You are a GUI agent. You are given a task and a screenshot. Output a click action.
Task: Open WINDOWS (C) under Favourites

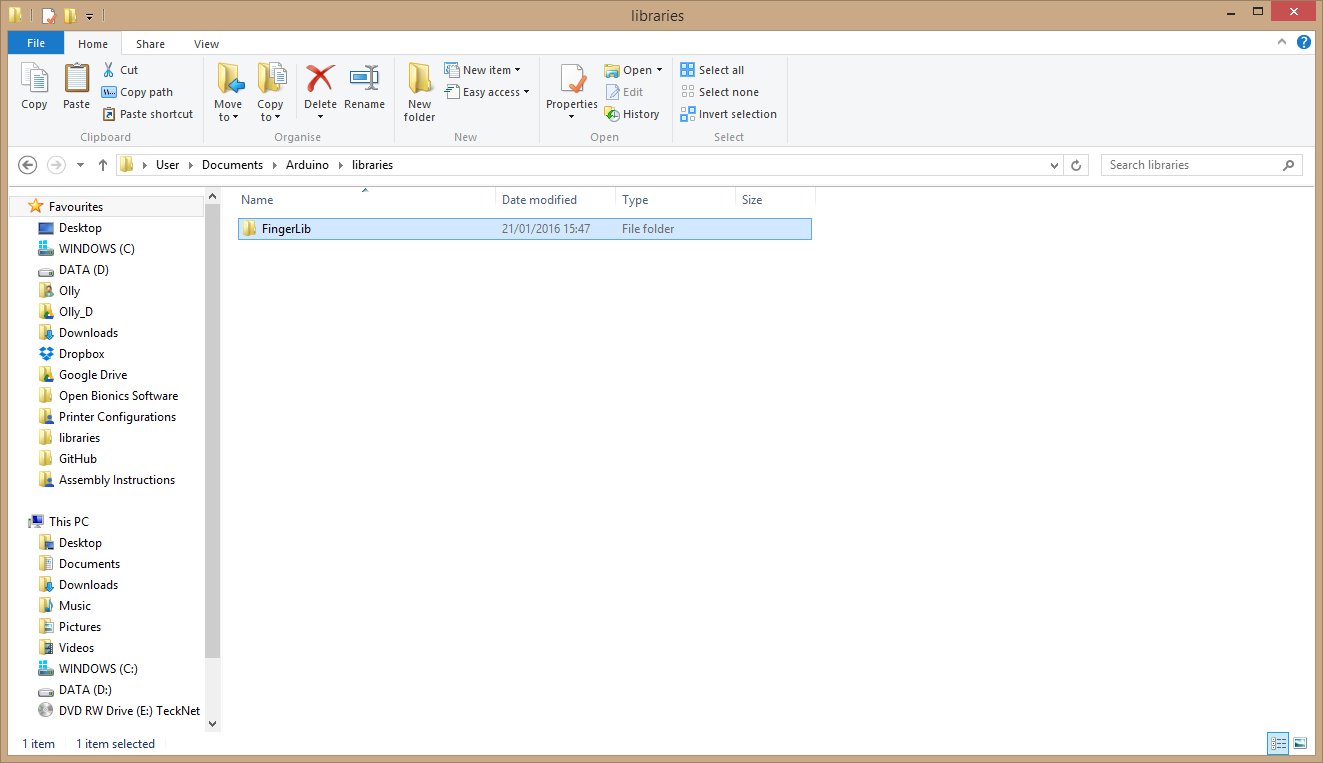coord(96,249)
